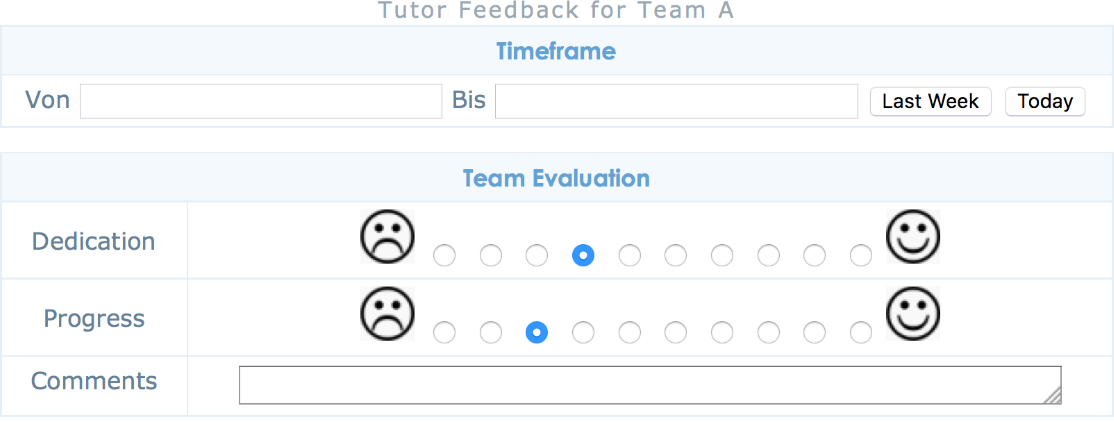
Task: Click the sad face icon in Dedication row
Action: (x=387, y=237)
